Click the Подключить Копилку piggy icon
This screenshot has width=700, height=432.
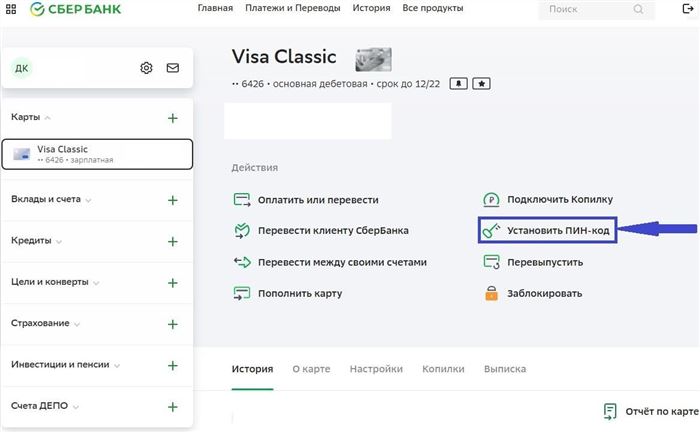coord(491,199)
